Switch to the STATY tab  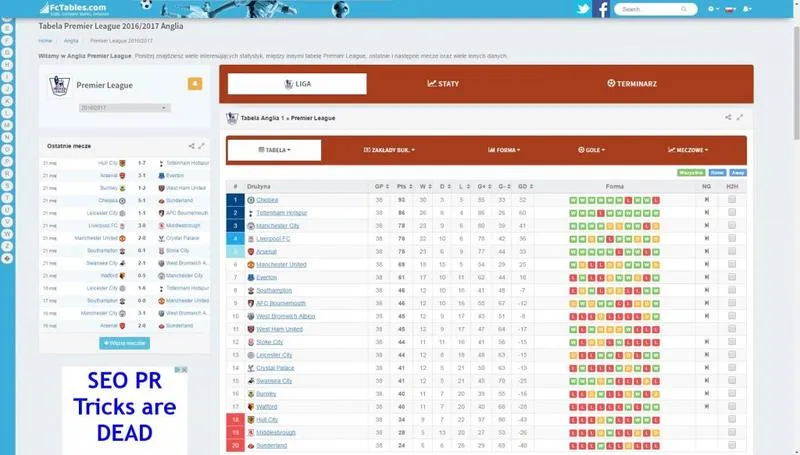[x=443, y=84]
